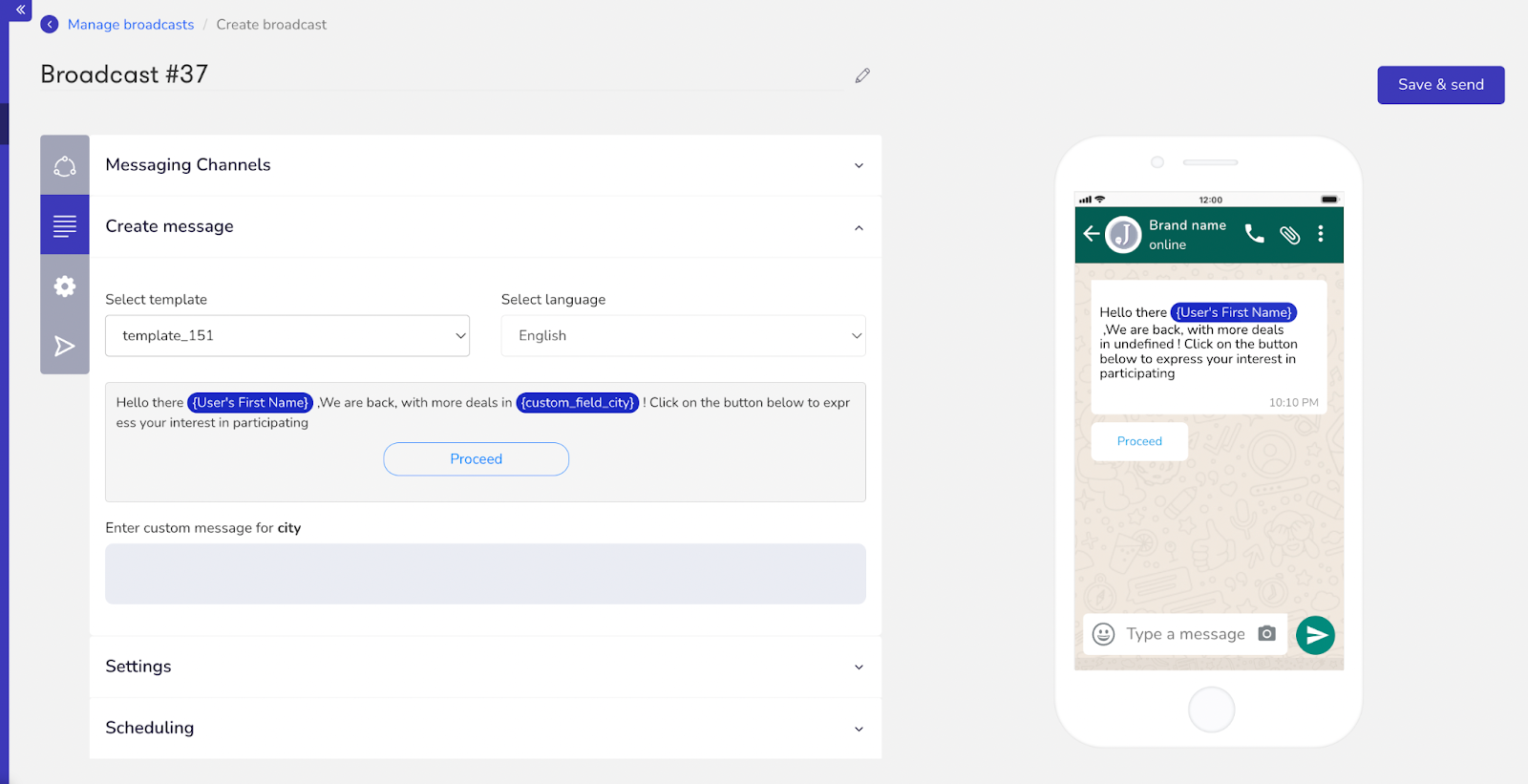Click the Scheduling section heading
The width and height of the screenshot is (1528, 784).
tap(149, 728)
